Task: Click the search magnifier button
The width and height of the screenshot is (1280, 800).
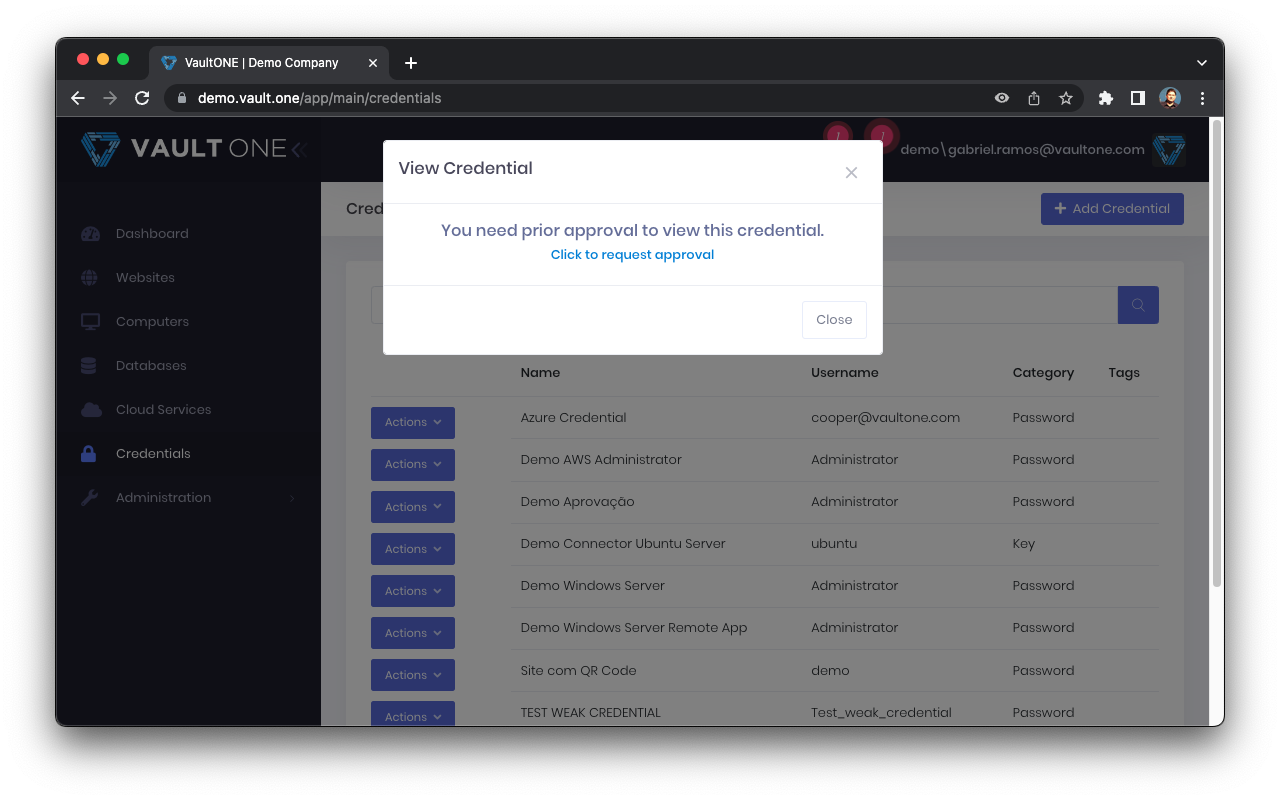Action: pos(1138,305)
